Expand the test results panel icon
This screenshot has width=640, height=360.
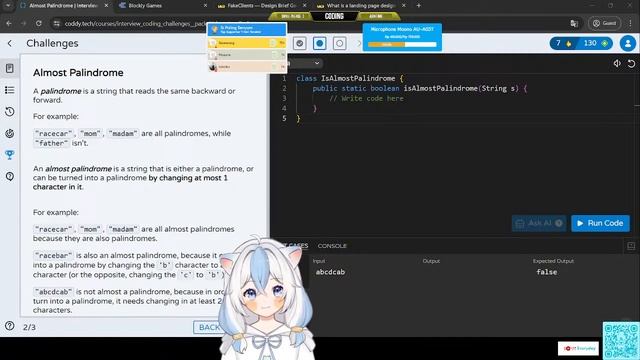[x=631, y=246]
